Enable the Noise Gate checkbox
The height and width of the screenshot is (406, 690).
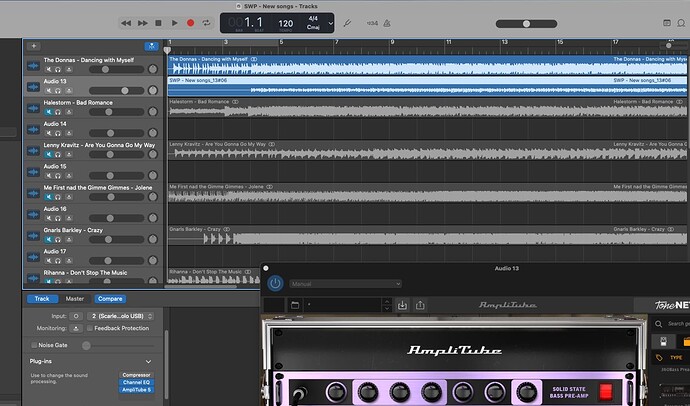coord(34,345)
